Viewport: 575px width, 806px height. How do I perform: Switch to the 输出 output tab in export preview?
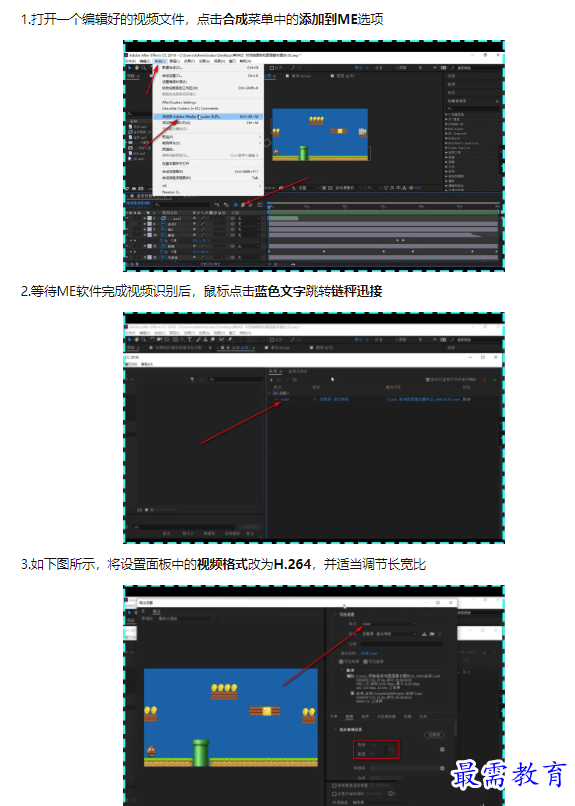157,611
